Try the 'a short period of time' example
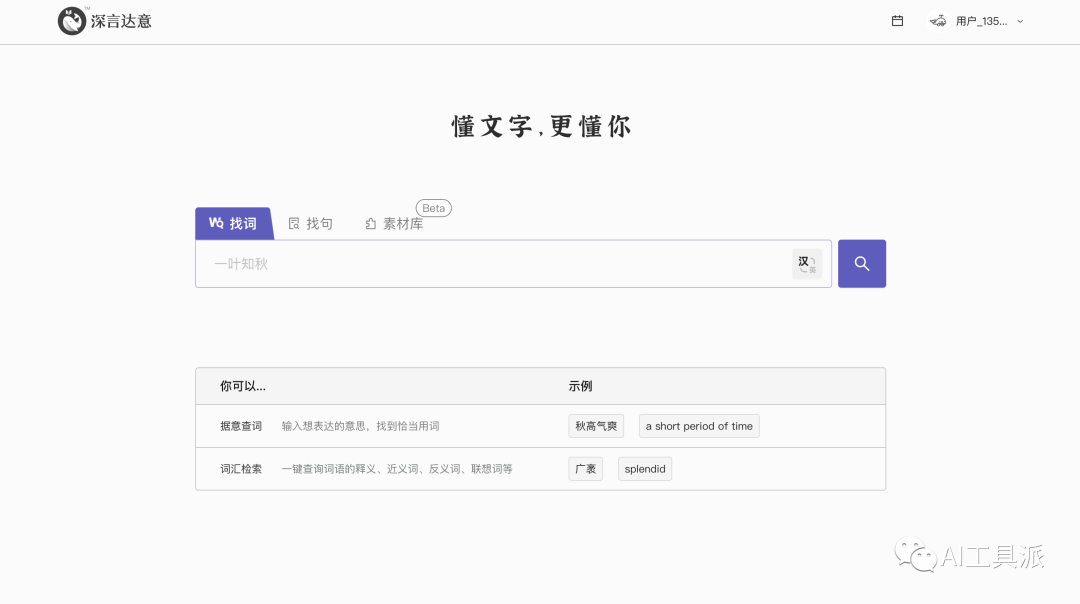Screen dimensions: 1080x604 [x=699, y=426]
